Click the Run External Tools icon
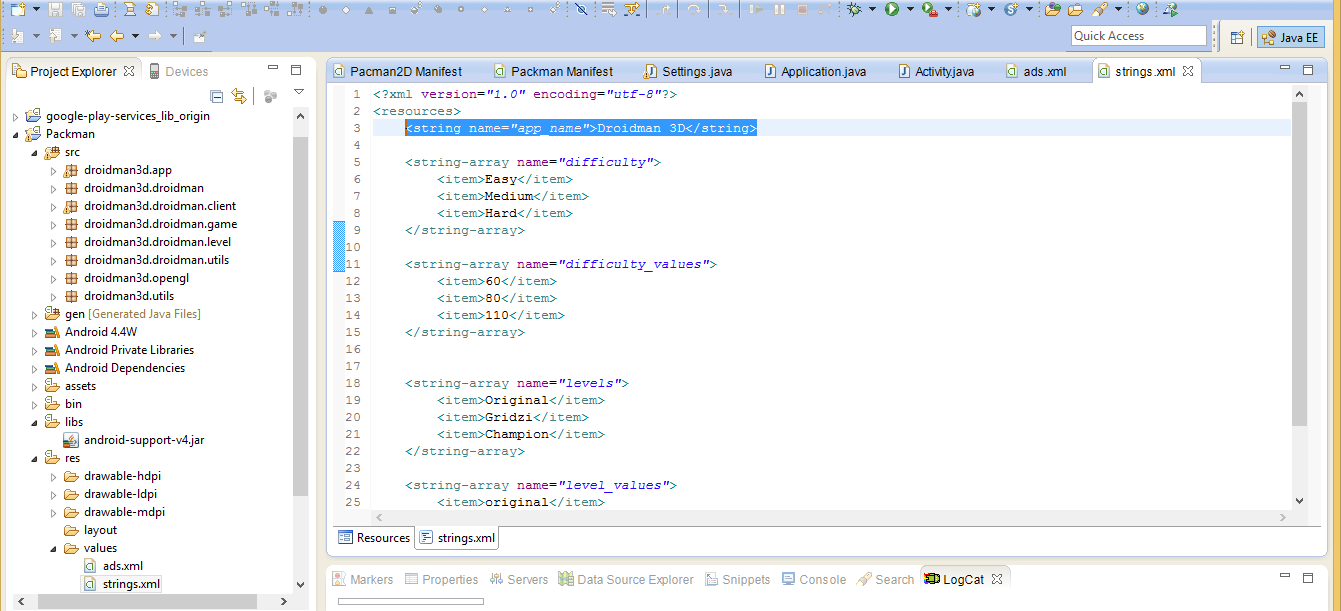This screenshot has width=1341, height=611. point(929,9)
